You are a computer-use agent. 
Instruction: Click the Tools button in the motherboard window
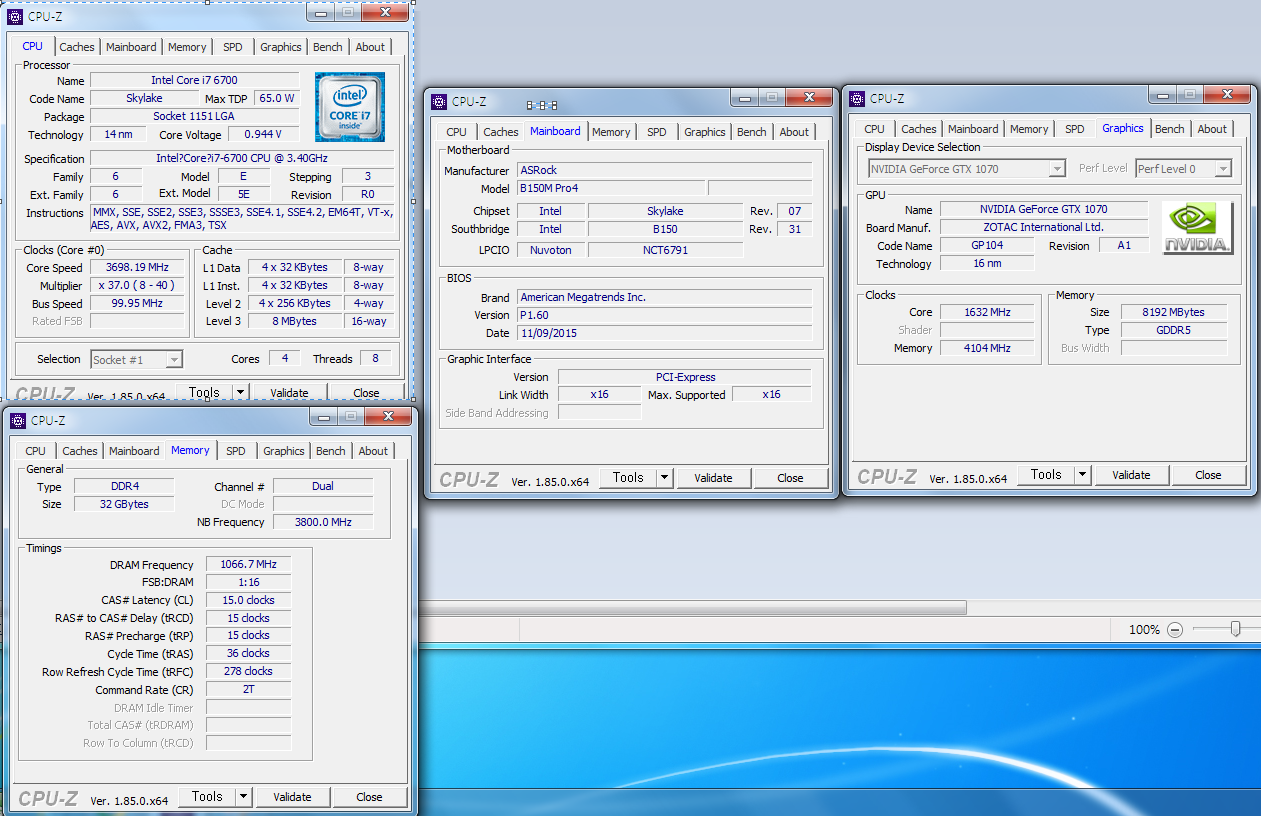click(x=628, y=478)
